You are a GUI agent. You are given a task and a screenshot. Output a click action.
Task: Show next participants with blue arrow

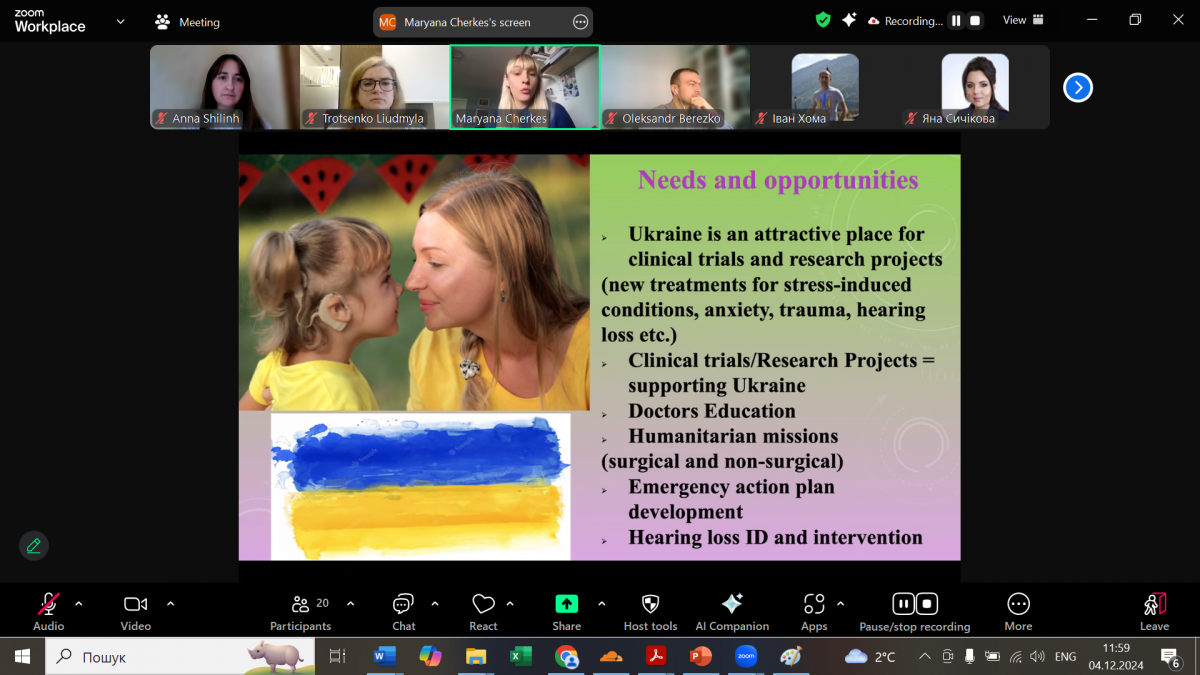click(1077, 88)
